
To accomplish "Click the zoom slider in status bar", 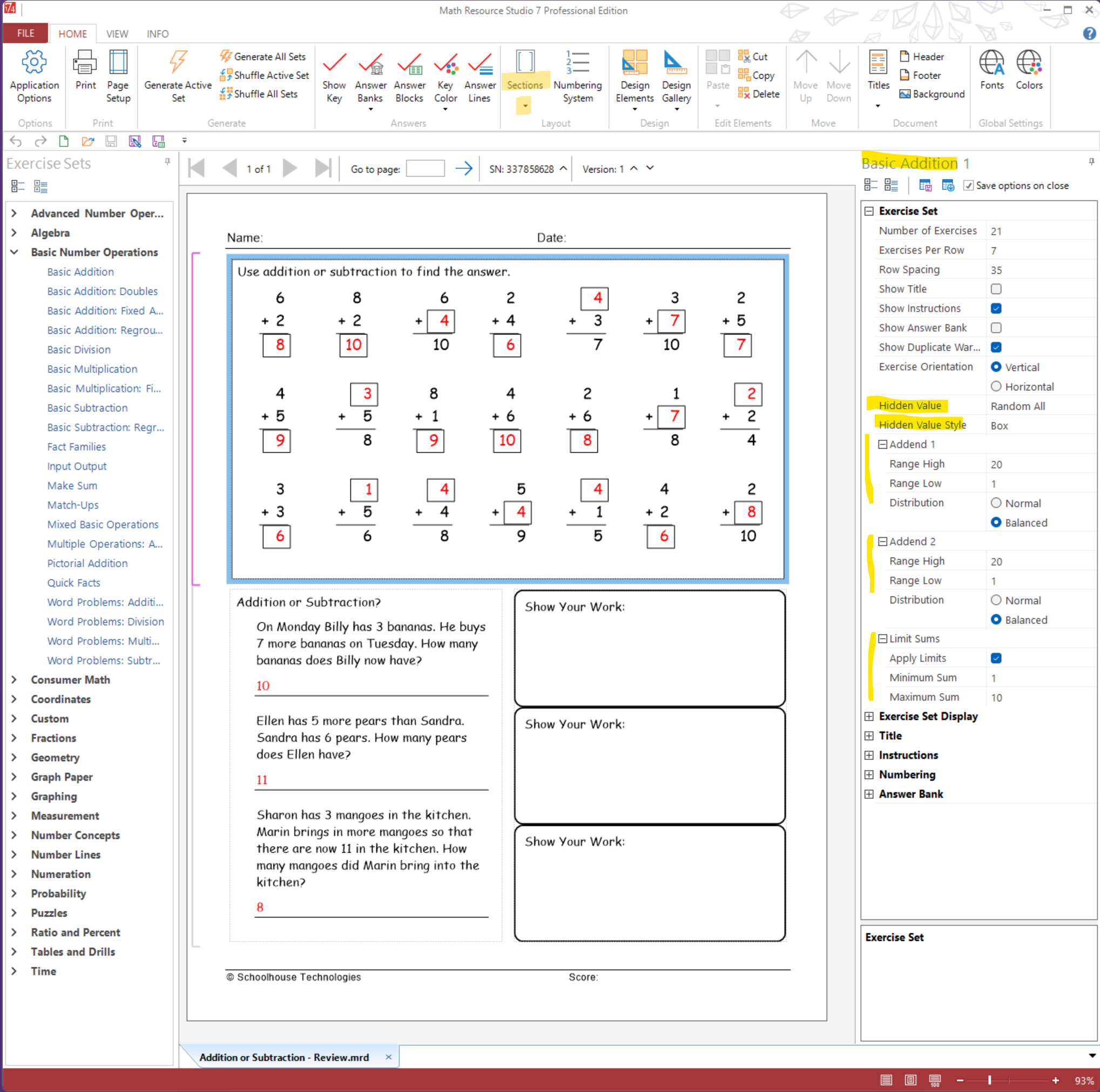I will tap(989, 1080).
